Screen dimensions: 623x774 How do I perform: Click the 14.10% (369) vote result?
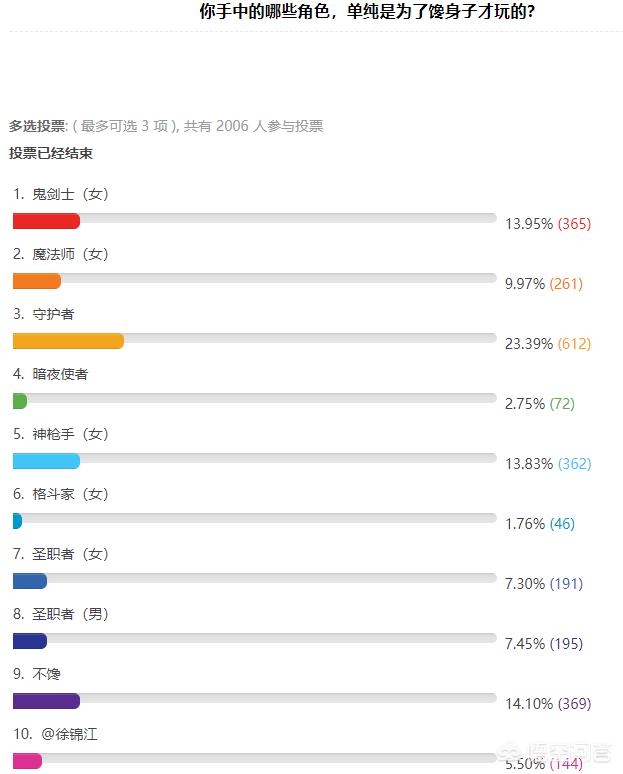(x=547, y=704)
